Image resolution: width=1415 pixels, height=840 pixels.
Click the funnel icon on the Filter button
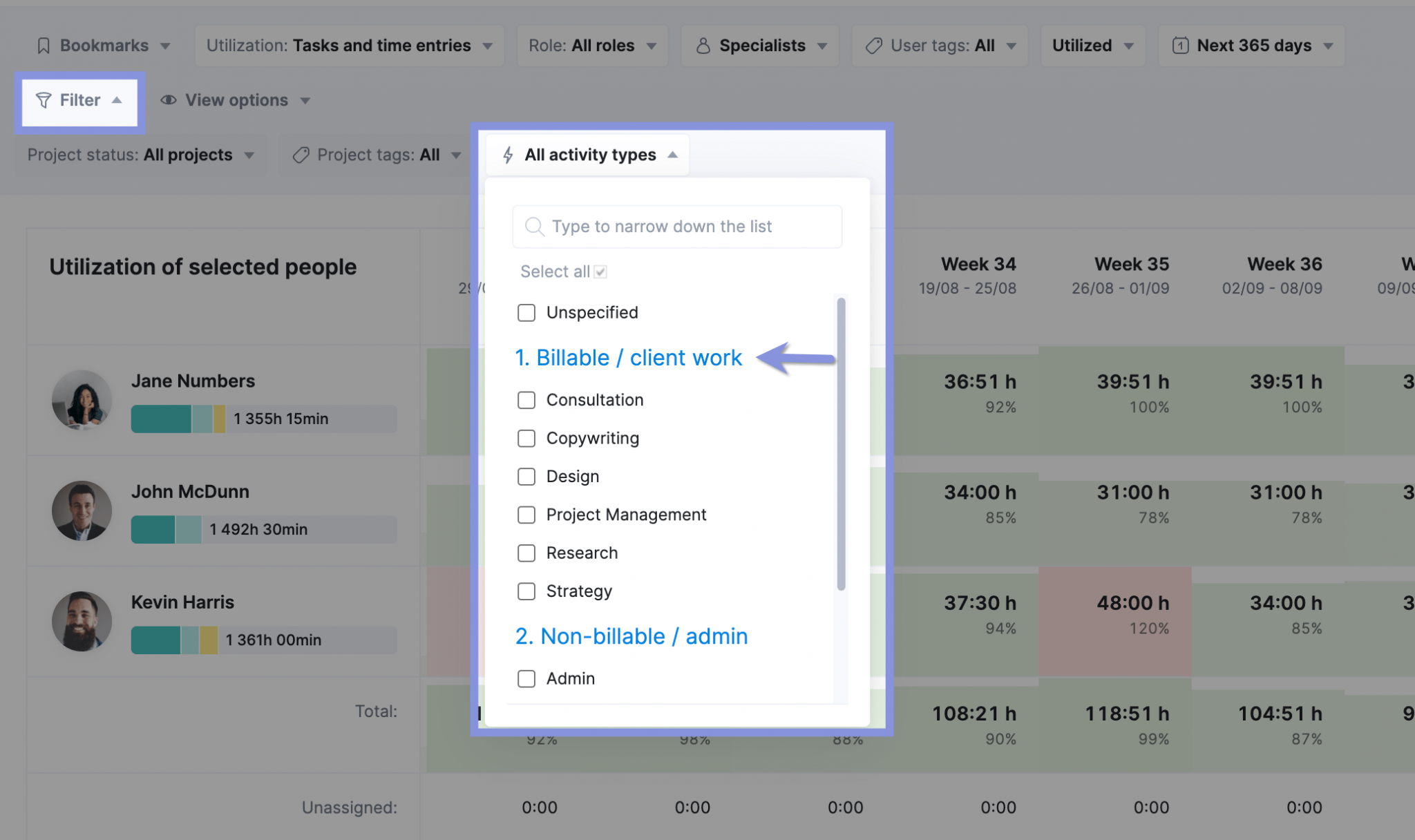click(x=44, y=100)
